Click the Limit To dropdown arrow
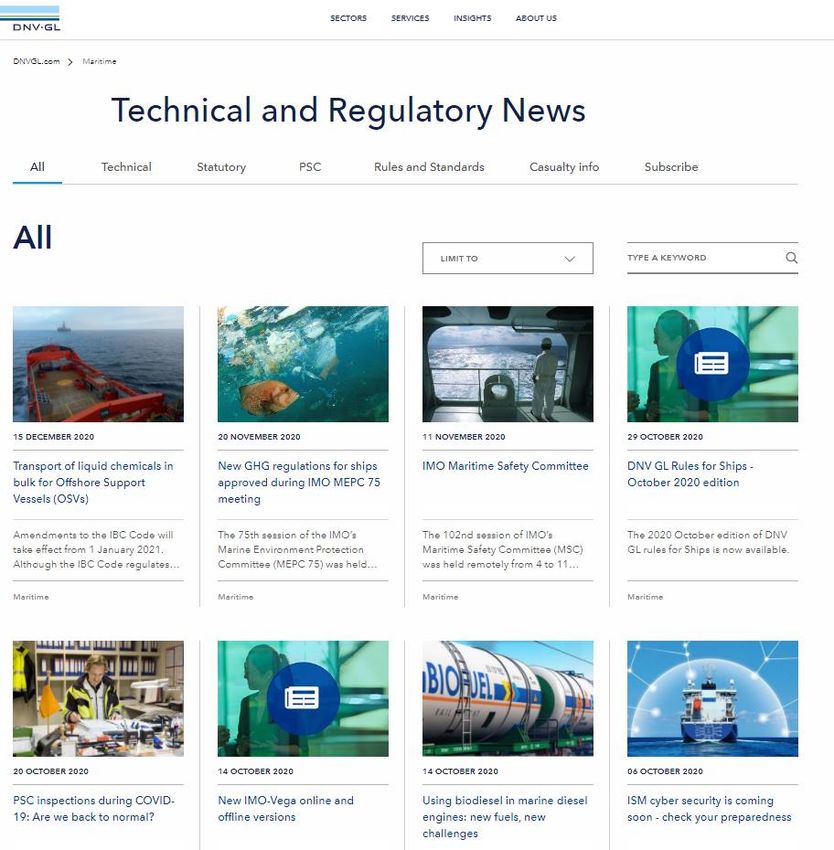The width and height of the screenshot is (834, 850). pos(569,259)
